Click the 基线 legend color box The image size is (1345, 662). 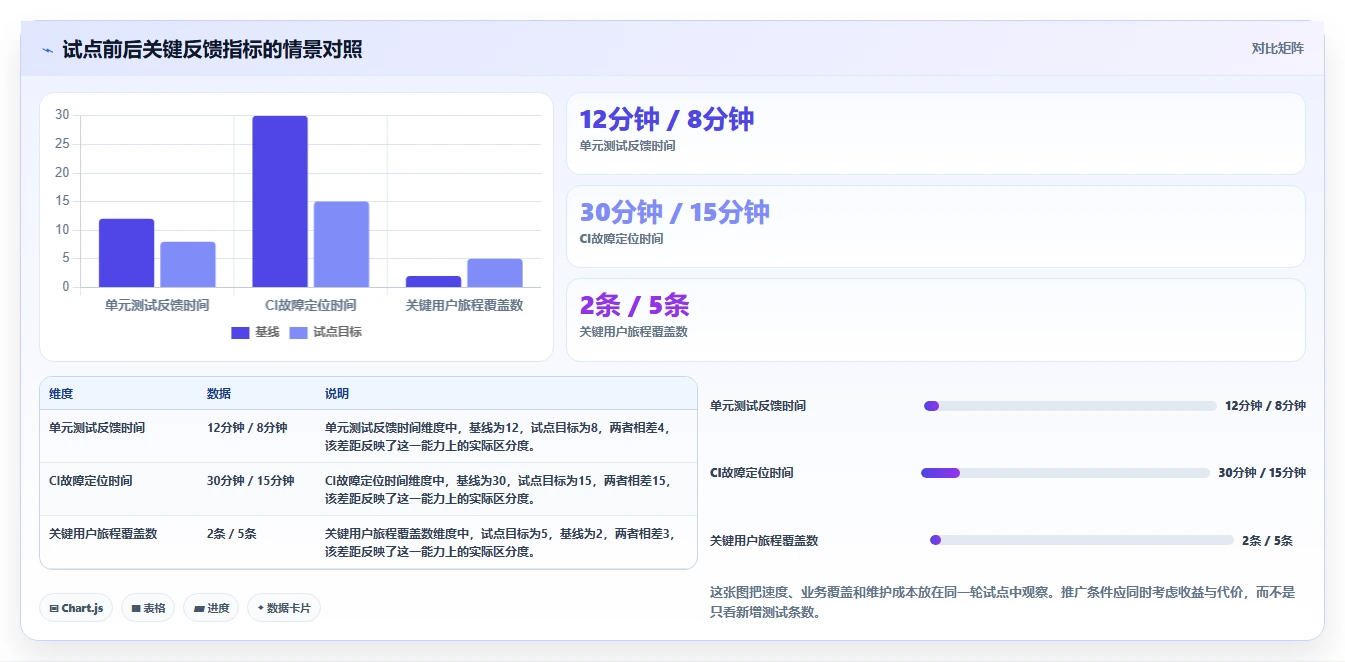240,333
